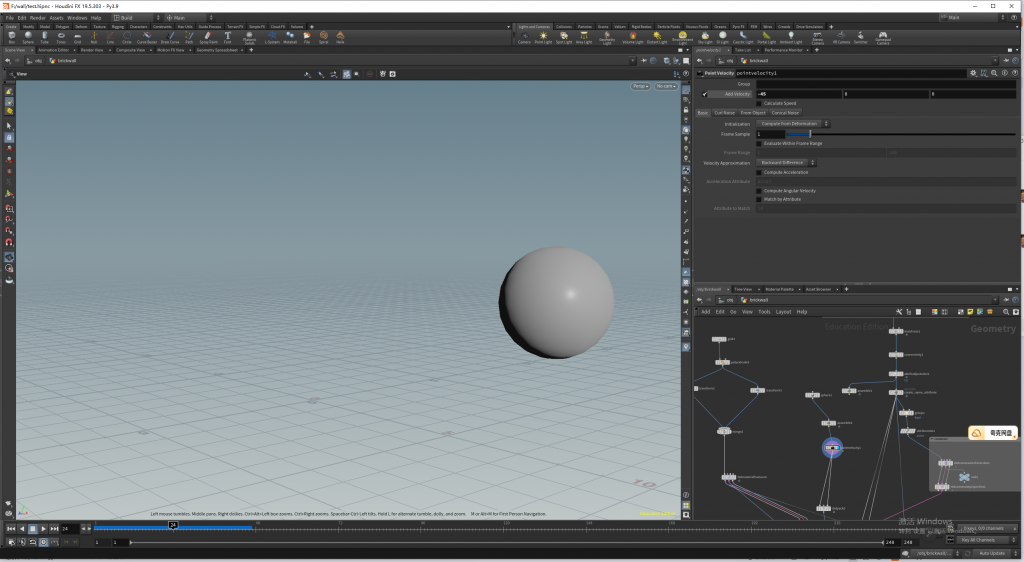The width and height of the screenshot is (1024, 562).
Task: Click the frame 24 timeline marker
Action: (x=173, y=525)
